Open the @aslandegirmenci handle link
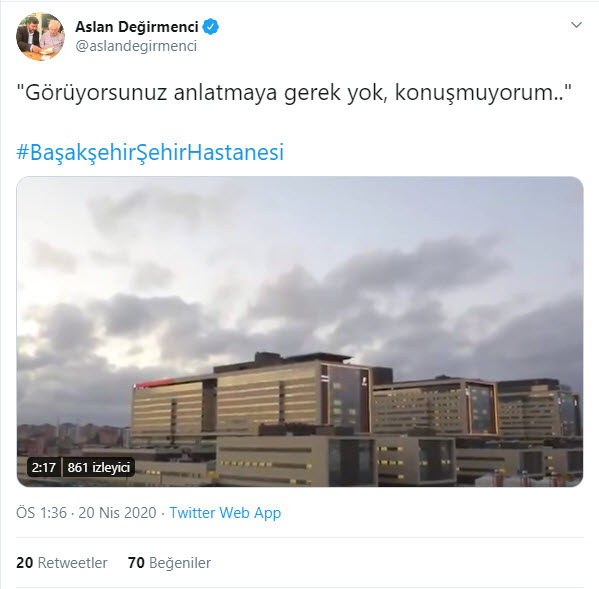 [136, 46]
